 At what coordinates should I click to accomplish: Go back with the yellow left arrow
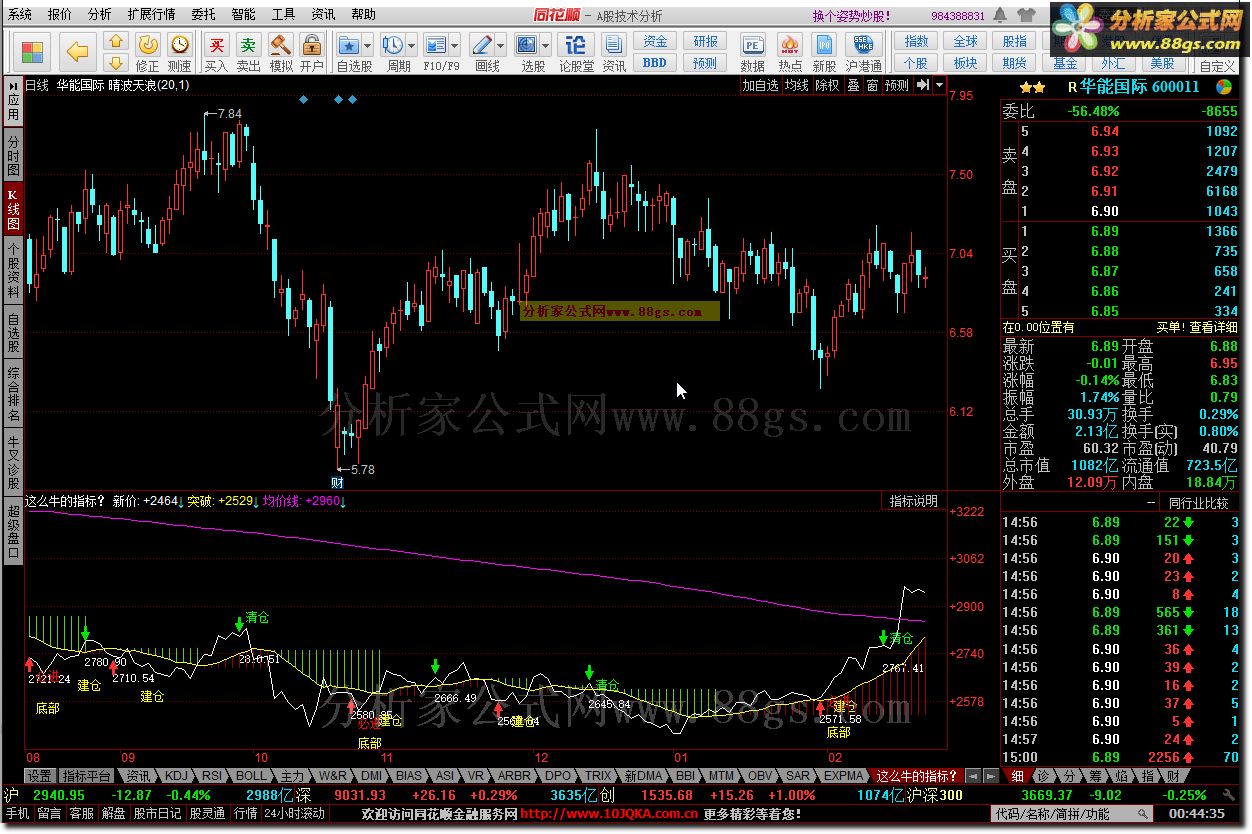point(77,52)
